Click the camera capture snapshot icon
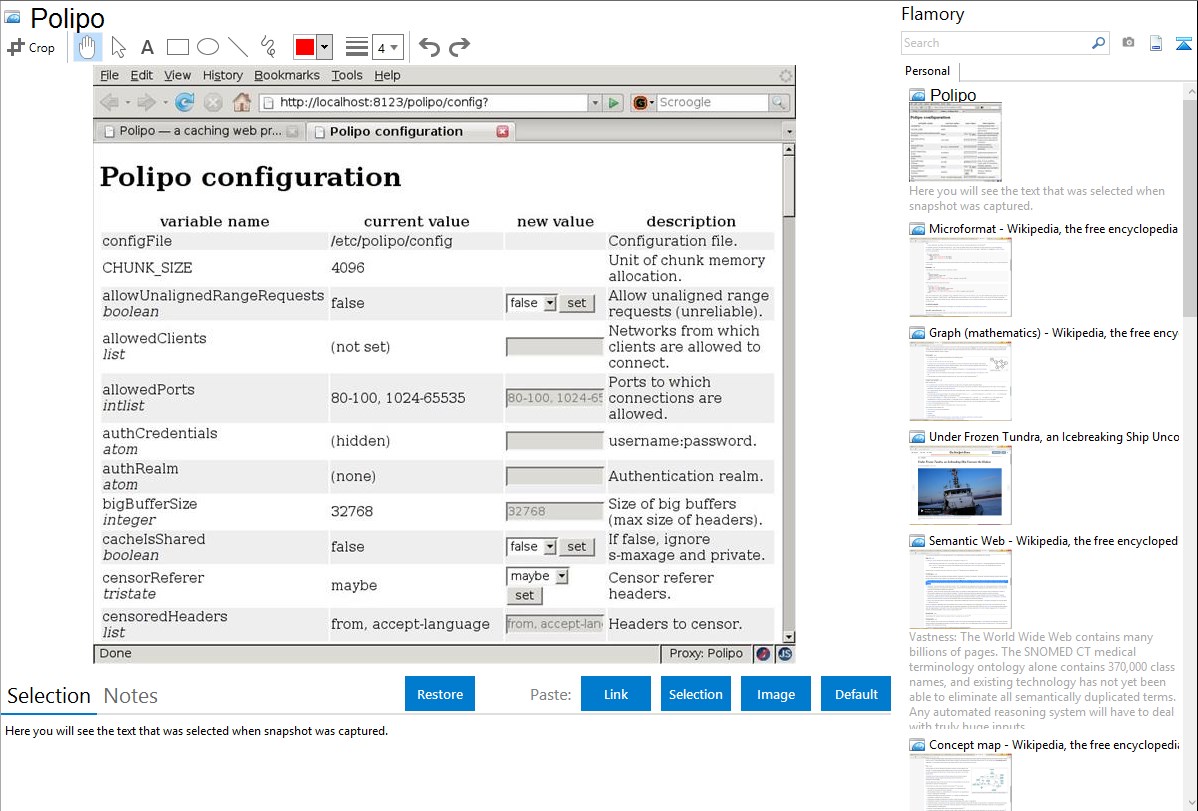The height and width of the screenshot is (811, 1198). (1128, 43)
